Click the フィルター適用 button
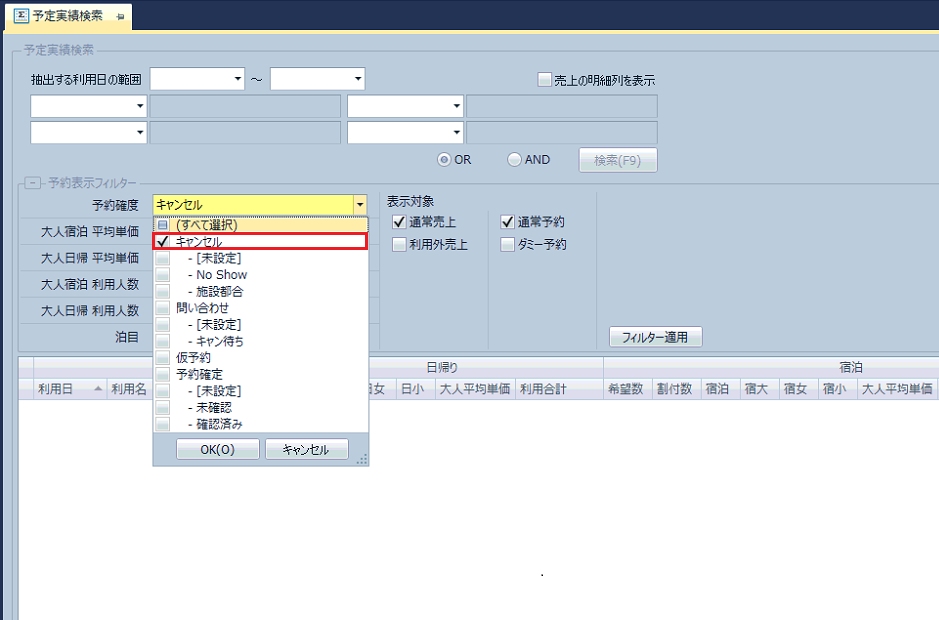Image resolution: width=939 pixels, height=620 pixels. 655,337
